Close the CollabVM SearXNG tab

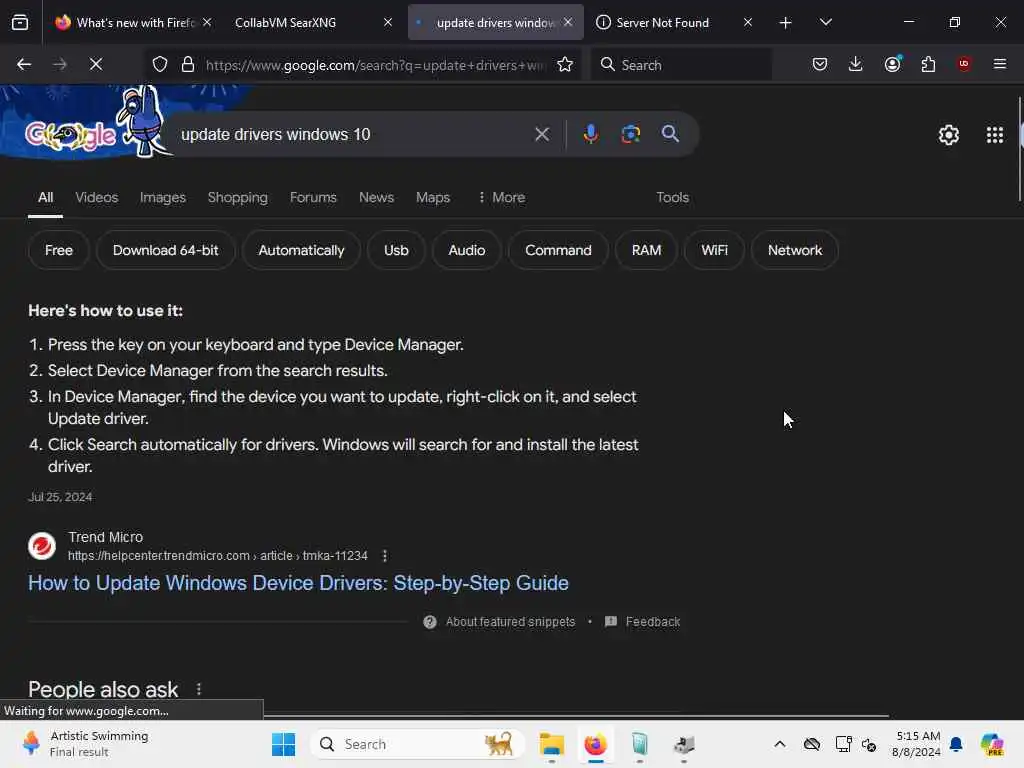[388, 22]
